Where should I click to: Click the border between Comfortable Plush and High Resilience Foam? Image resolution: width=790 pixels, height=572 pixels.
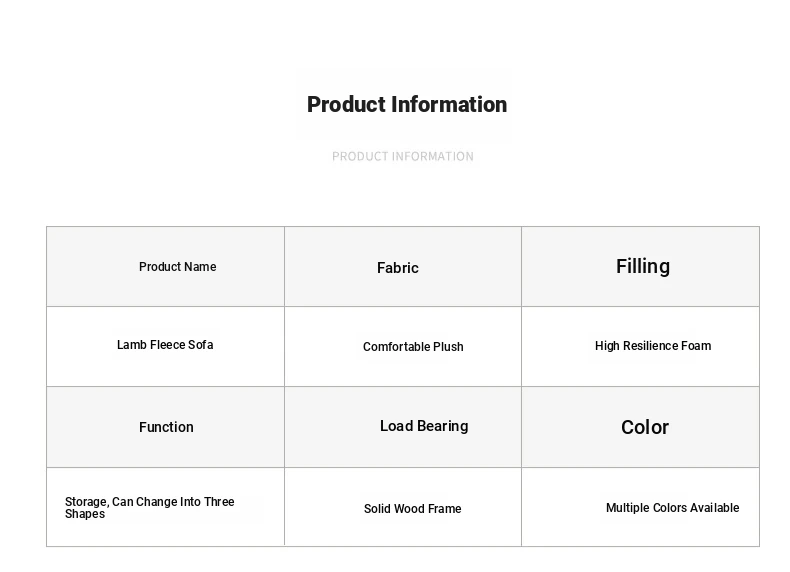(521, 346)
